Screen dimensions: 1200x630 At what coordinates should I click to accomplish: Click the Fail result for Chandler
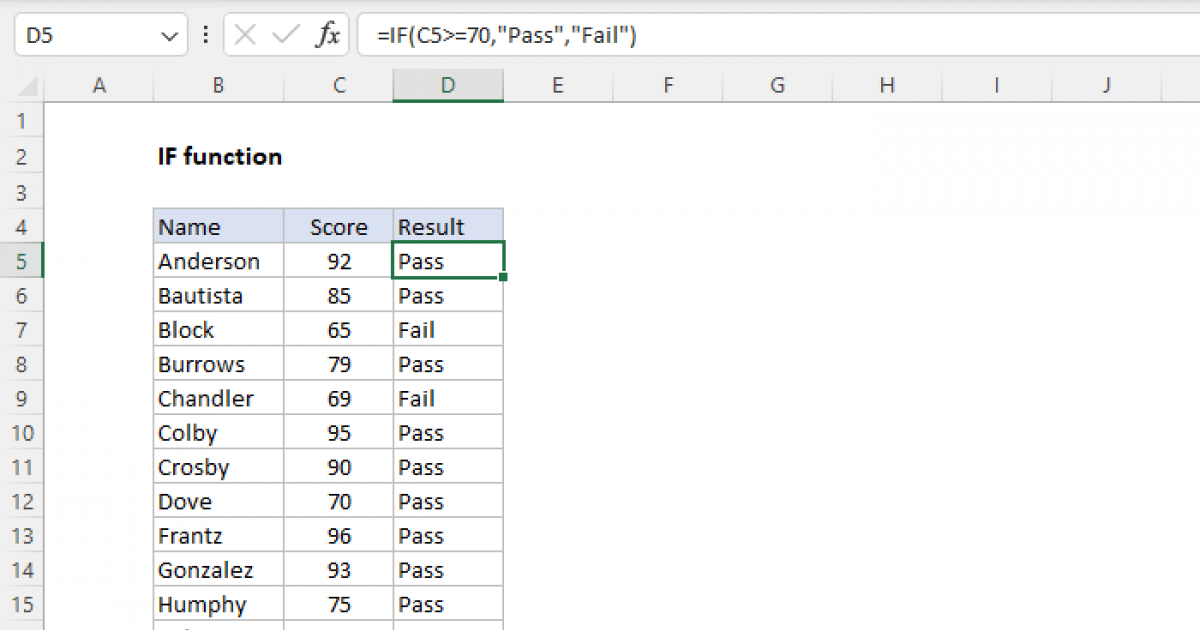[447, 397]
